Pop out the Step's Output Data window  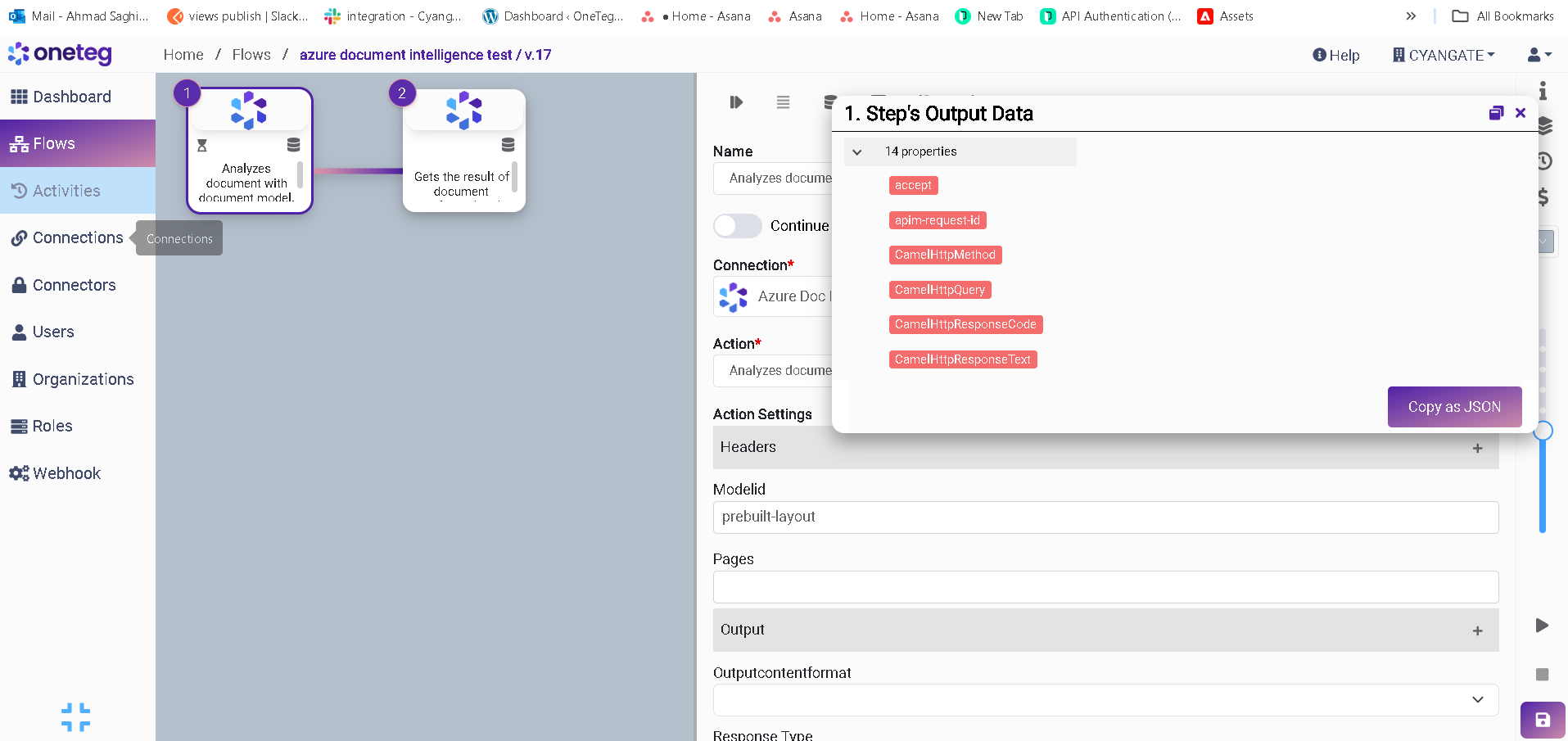[x=1496, y=113]
